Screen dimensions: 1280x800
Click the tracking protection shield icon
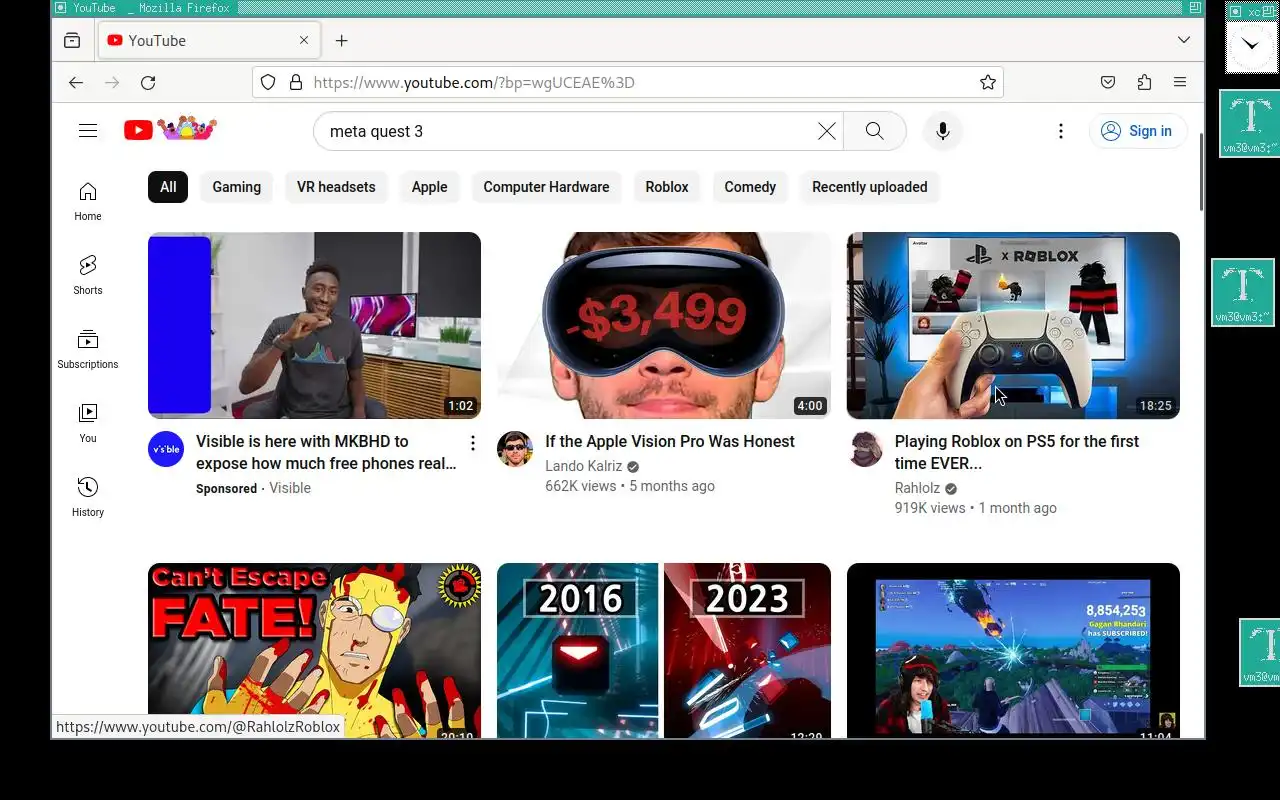coord(268,83)
